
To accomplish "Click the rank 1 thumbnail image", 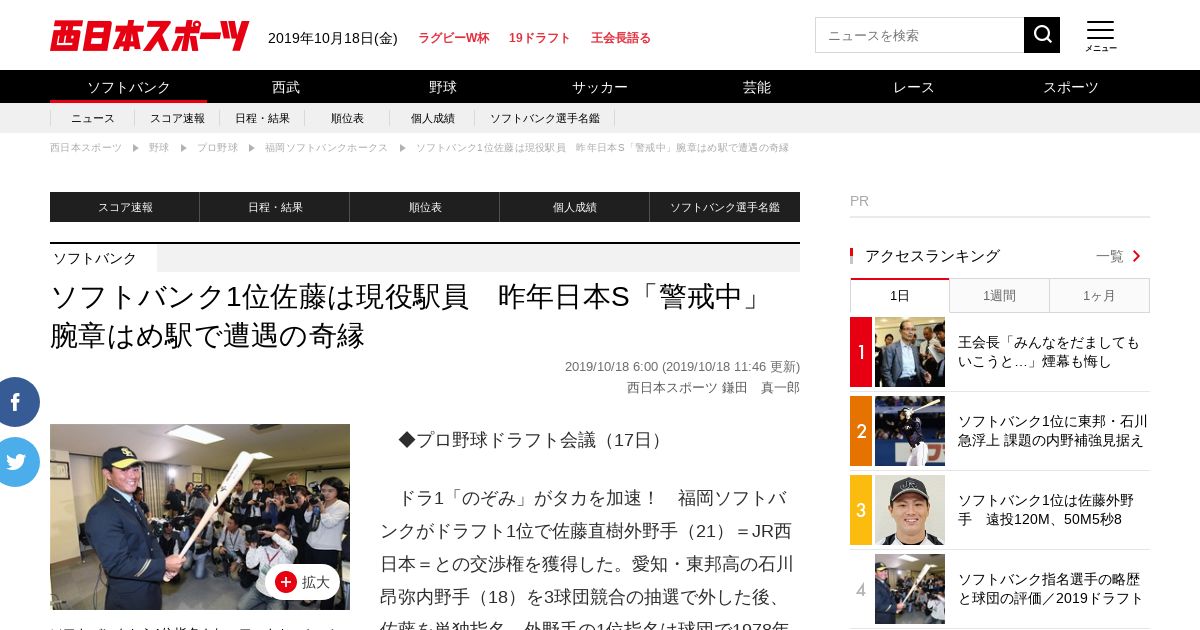I will (910, 352).
